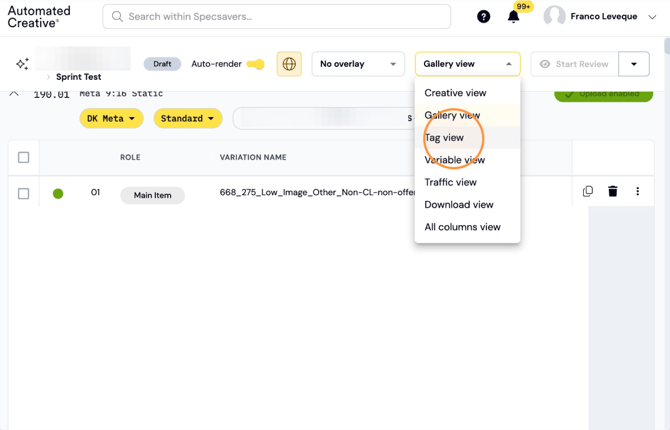Open the Standard dropdown pill
Image resolution: width=670 pixels, height=430 pixels.
[188, 118]
